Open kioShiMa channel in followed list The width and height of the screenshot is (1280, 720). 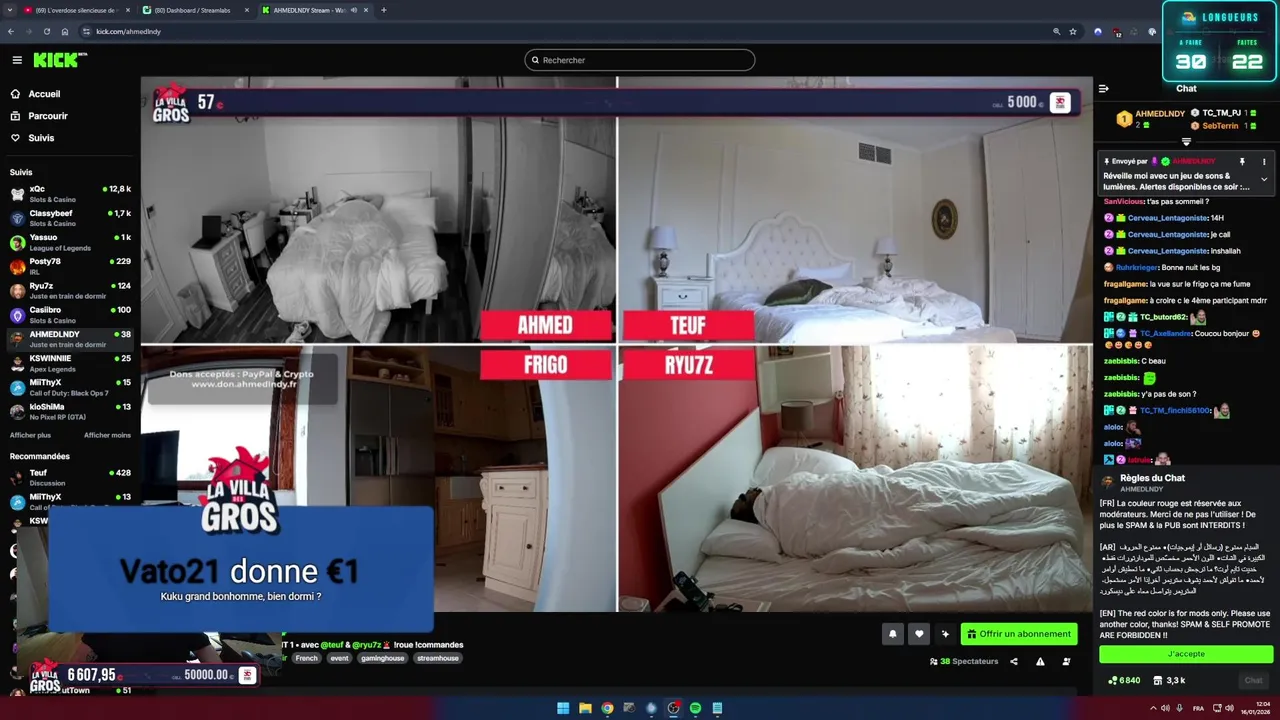pyautogui.click(x=70, y=411)
